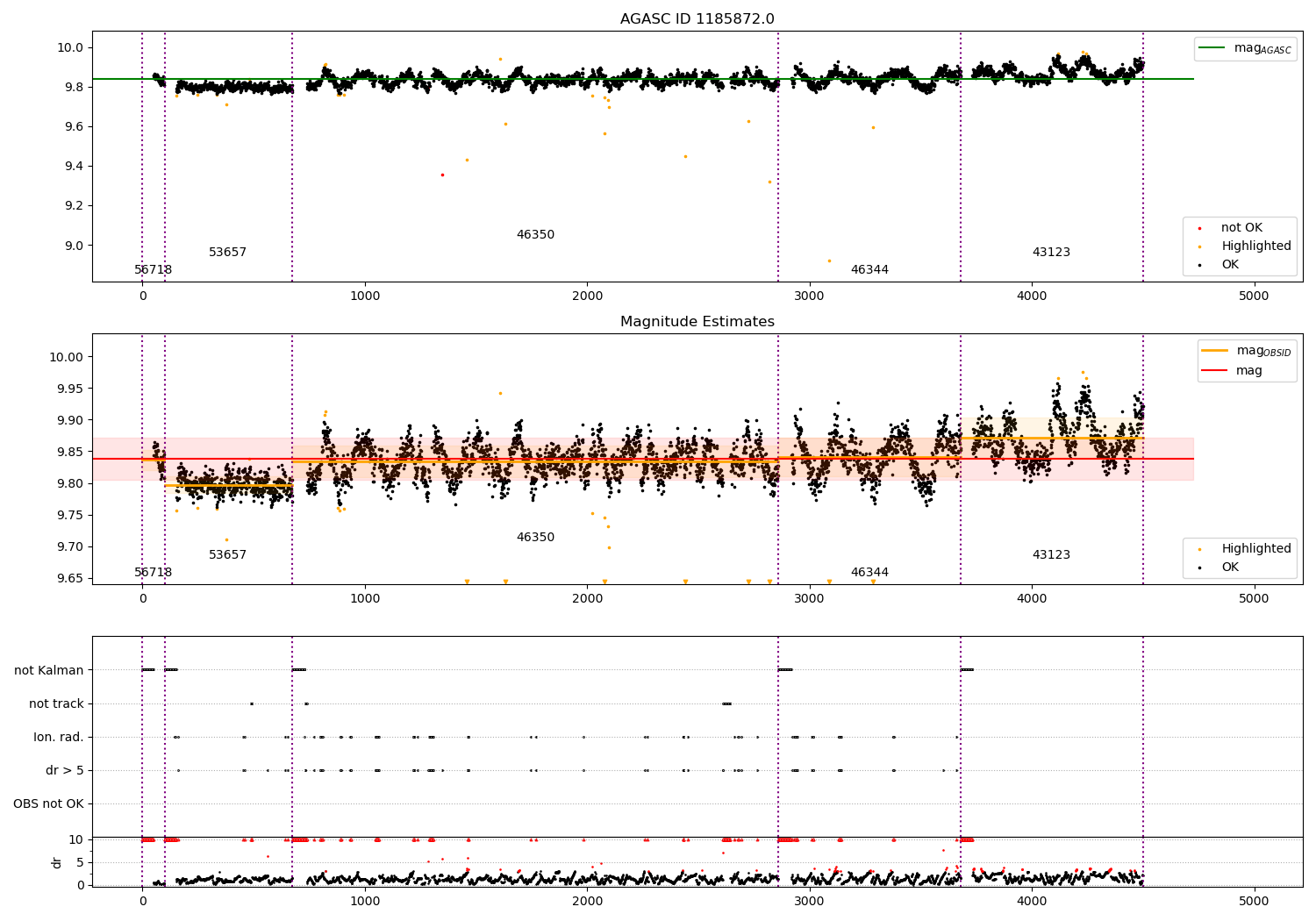Click the title 'AGASC ID 1185872.0'
Screen dimensions: 1316x921
pos(697,19)
